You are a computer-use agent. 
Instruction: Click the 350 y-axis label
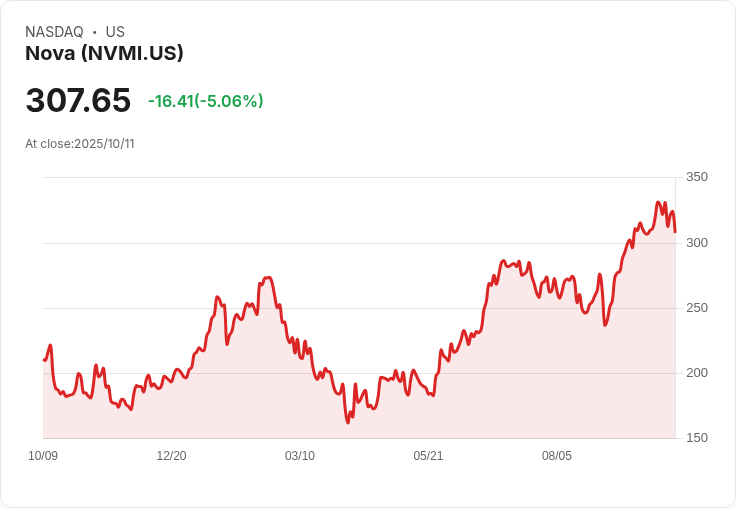pos(696,177)
